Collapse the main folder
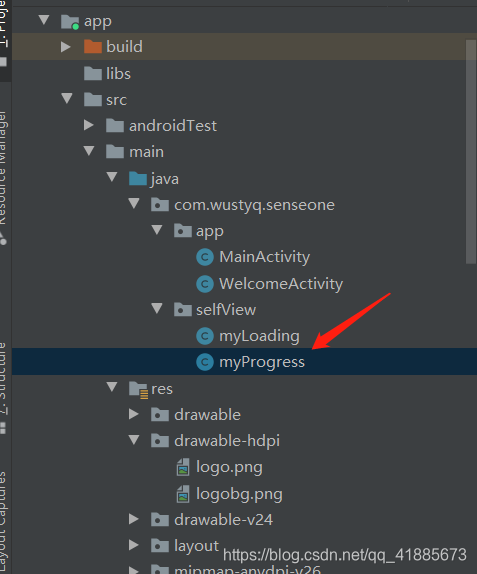Viewport: 477px width, 574px height. 89,151
